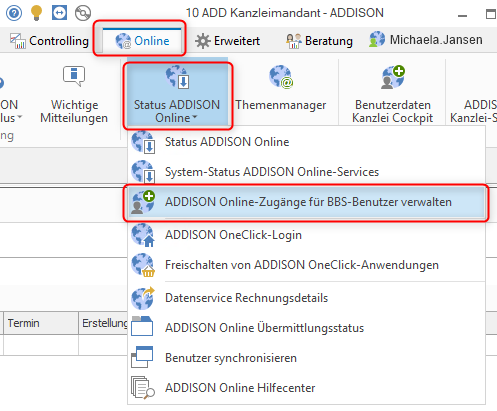Screen dimensions: 497x411
Task: Open the Michaela.Jansen user tab
Action: pyautogui.click(x=426, y=40)
